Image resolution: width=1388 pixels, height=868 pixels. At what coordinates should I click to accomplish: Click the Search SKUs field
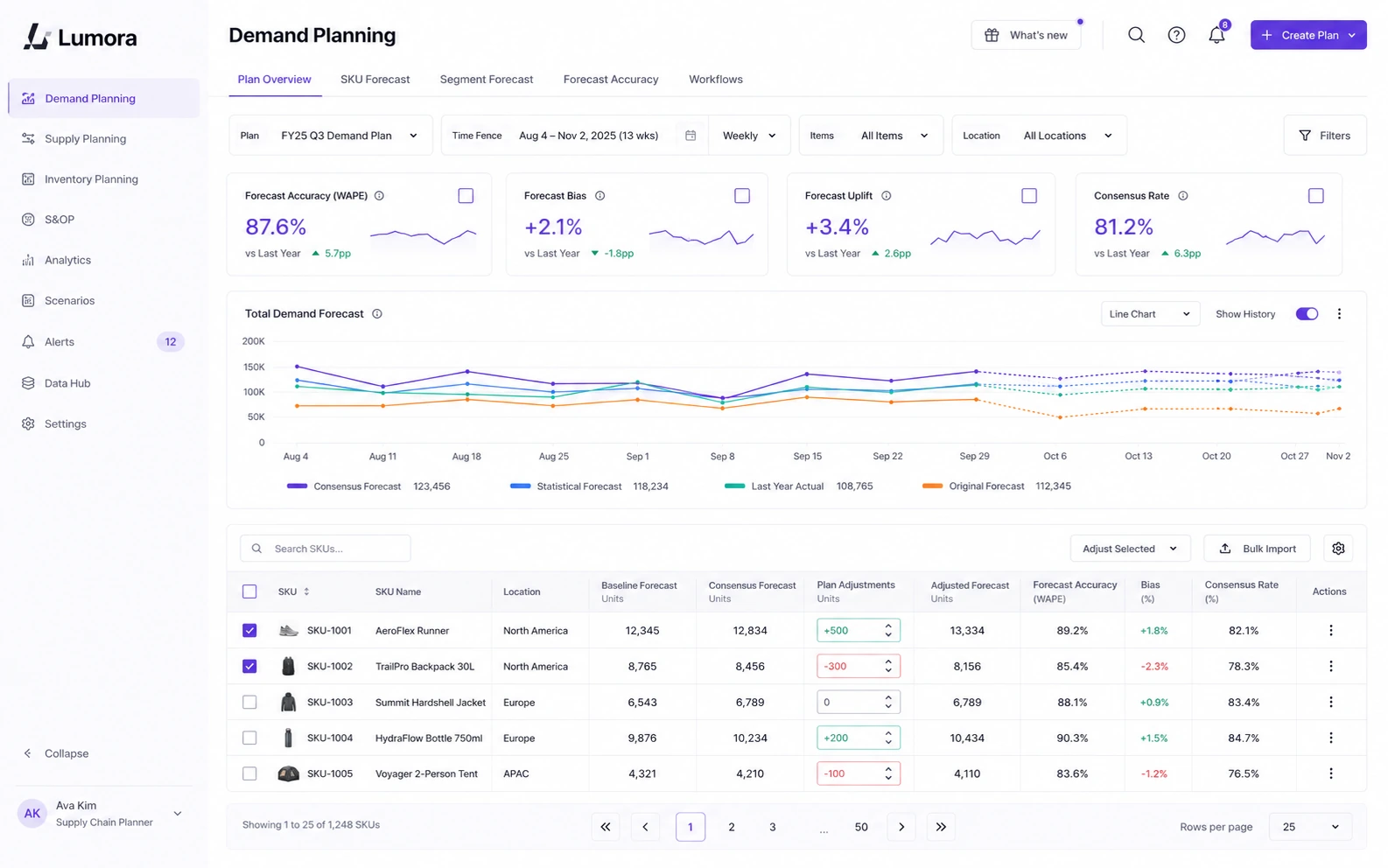(x=326, y=549)
